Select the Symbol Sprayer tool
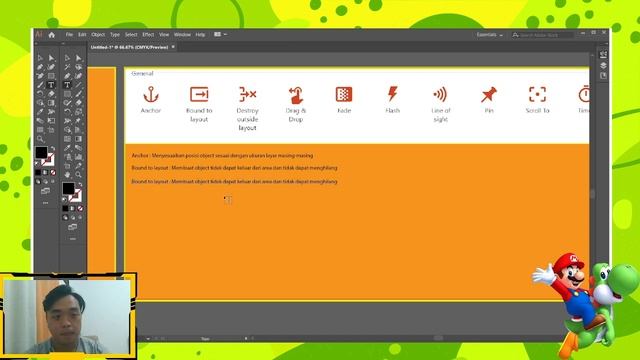The image size is (640, 360). (67, 157)
